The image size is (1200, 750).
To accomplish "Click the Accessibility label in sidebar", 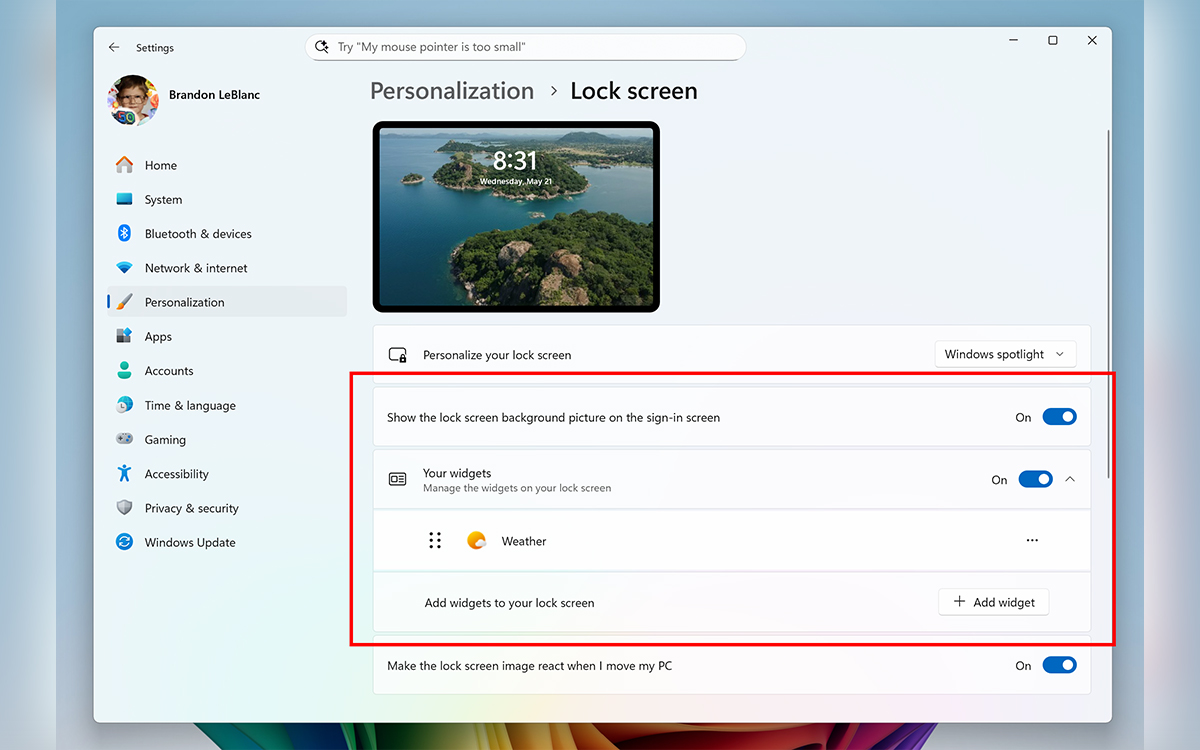I will pyautogui.click(x=176, y=474).
